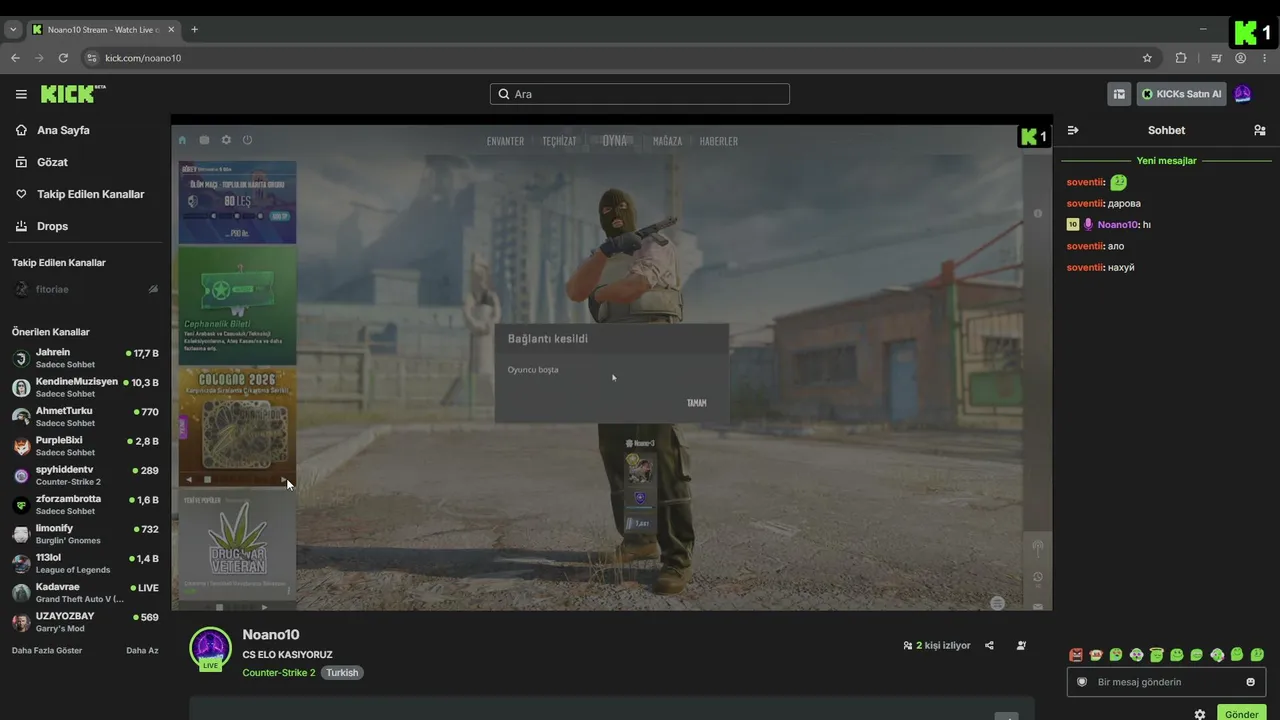Click the CS2 home icon in stream

[182, 140]
